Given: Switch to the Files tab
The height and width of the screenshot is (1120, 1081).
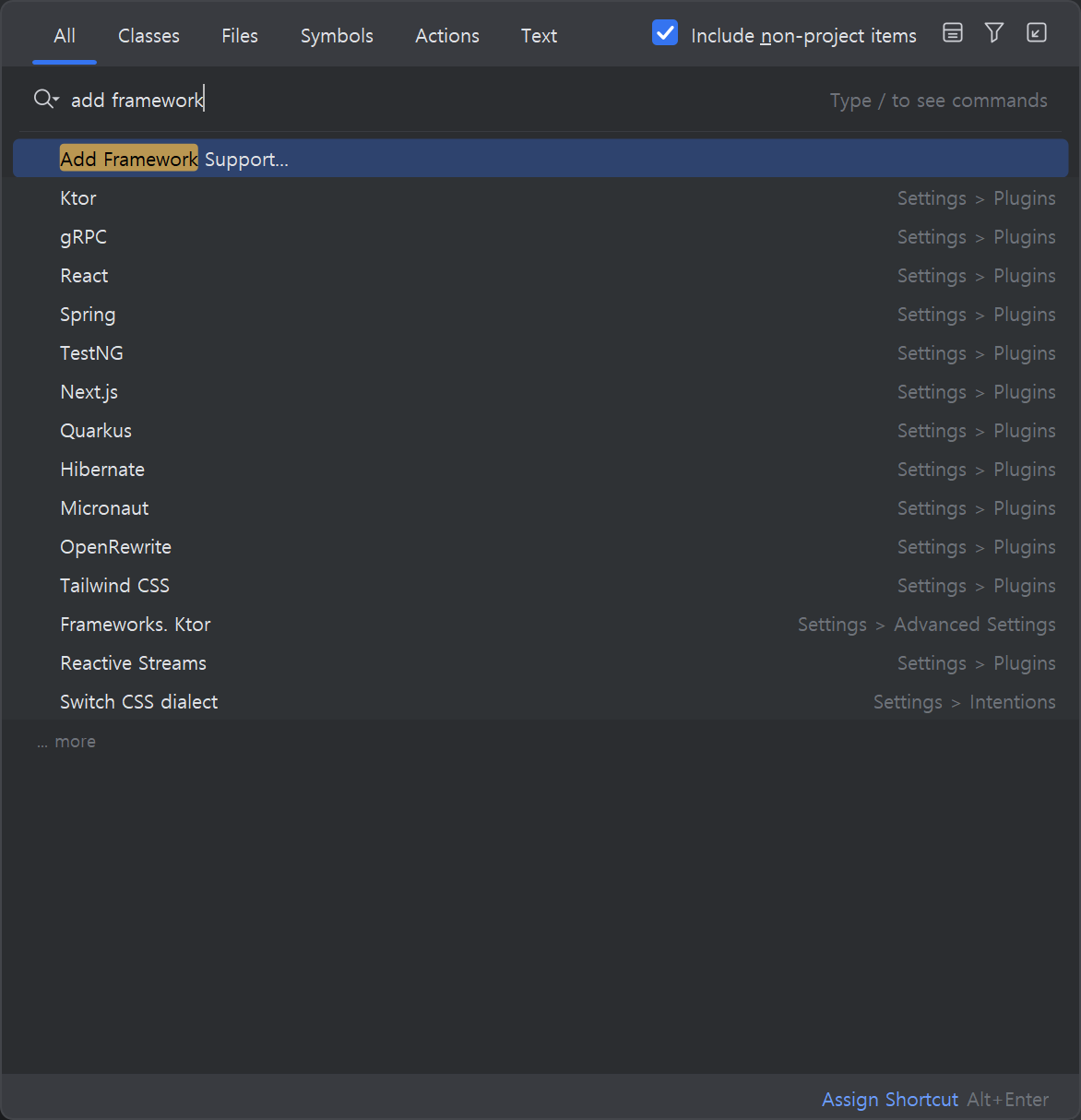Looking at the screenshot, I should [x=239, y=36].
